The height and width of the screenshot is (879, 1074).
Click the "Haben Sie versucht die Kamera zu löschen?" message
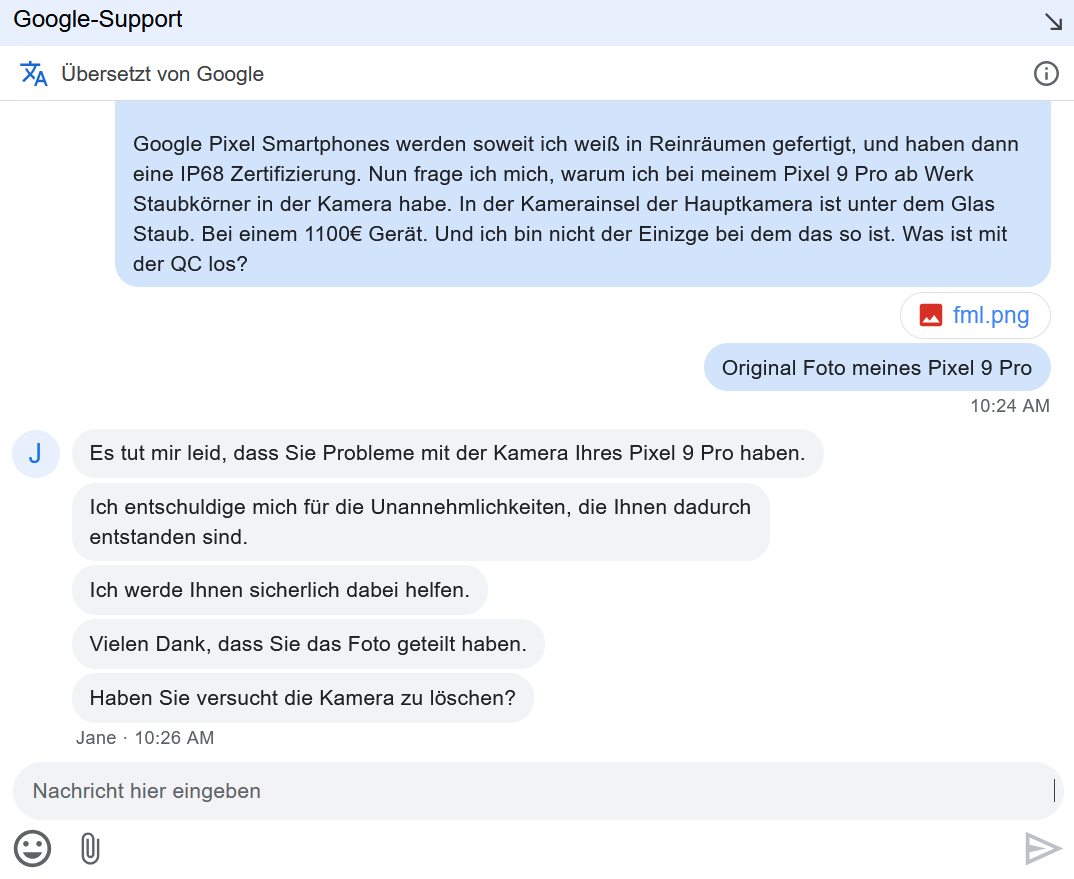coord(302,698)
